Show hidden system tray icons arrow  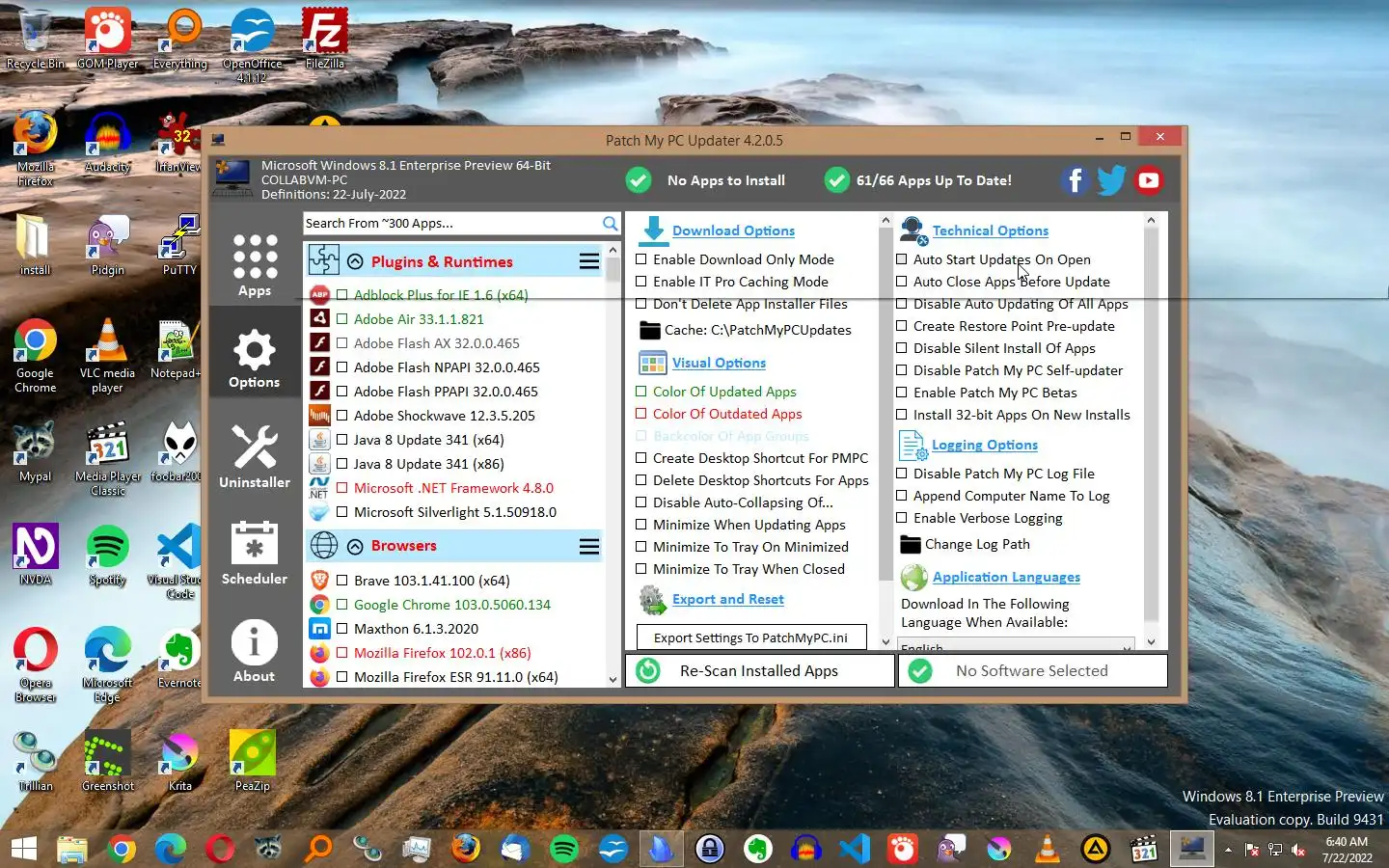[x=1228, y=850]
